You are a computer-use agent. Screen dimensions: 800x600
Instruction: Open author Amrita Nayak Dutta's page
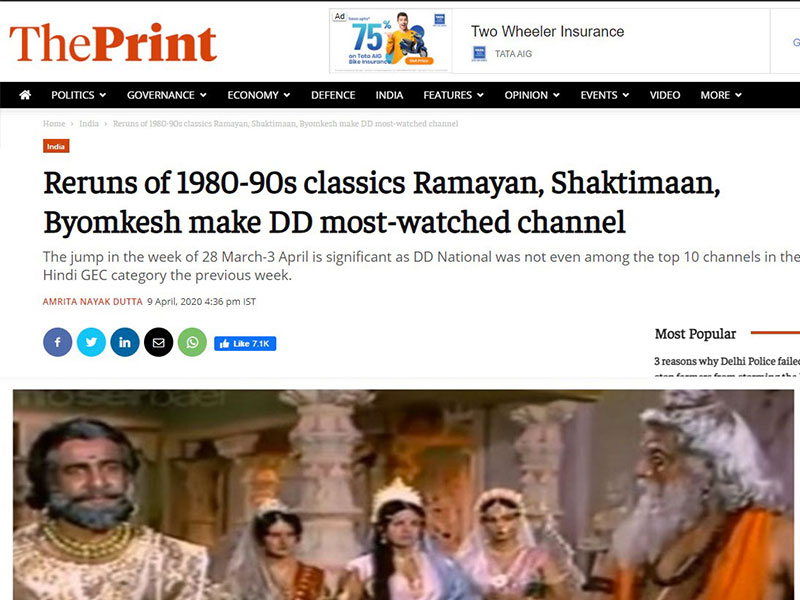[92, 302]
